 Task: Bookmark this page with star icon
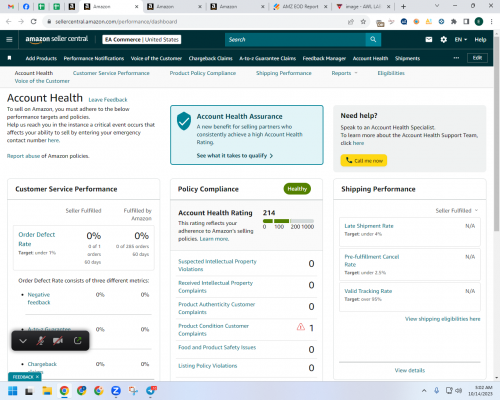[x=363, y=22]
